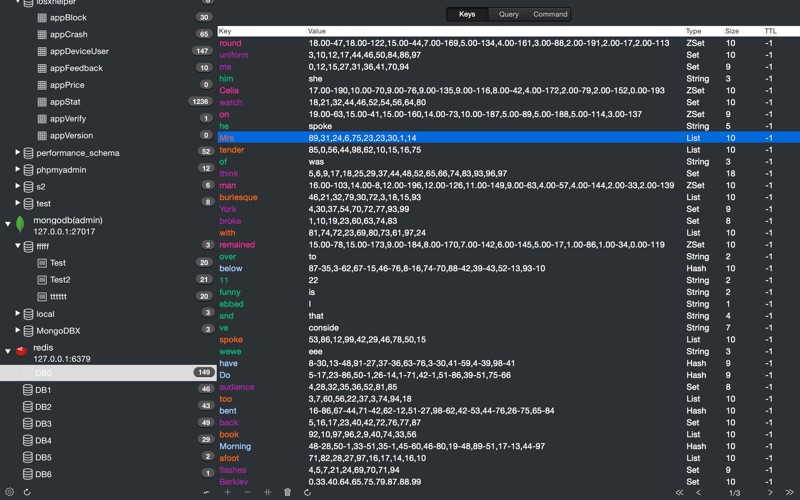800x500 pixels.
Task: Sort by the Value column header
Action: point(495,31)
